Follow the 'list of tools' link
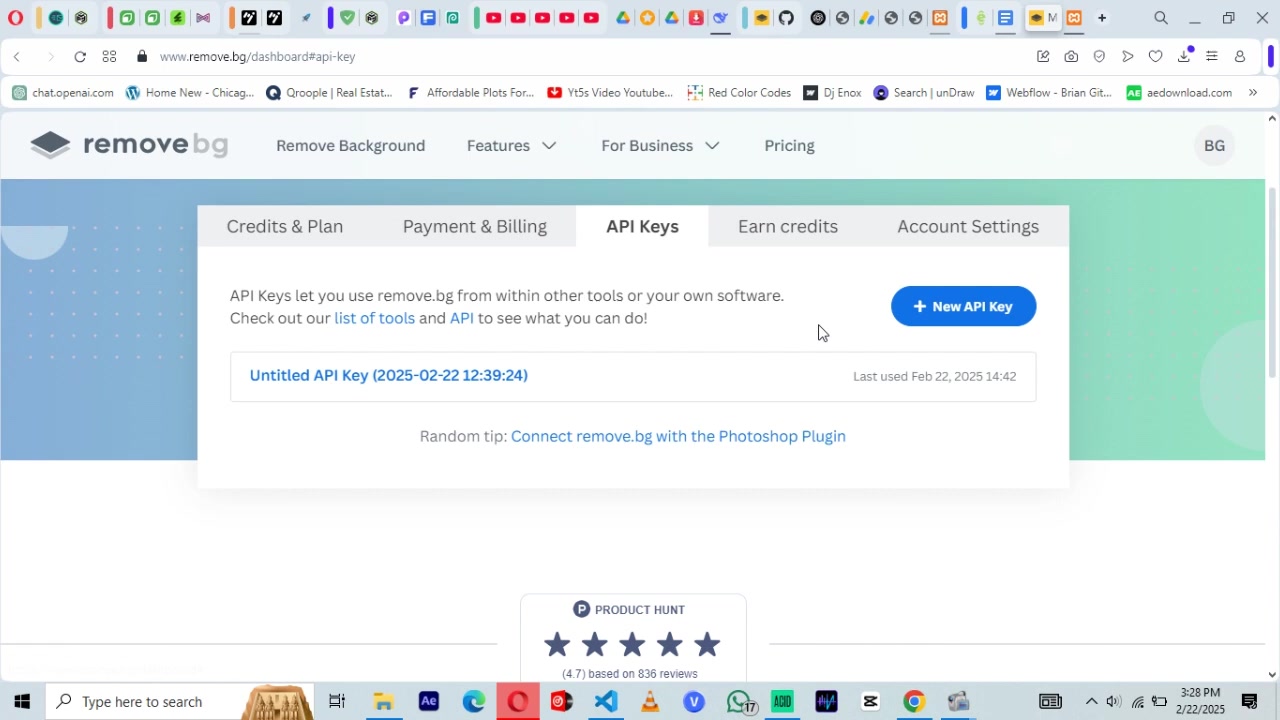 (x=374, y=318)
